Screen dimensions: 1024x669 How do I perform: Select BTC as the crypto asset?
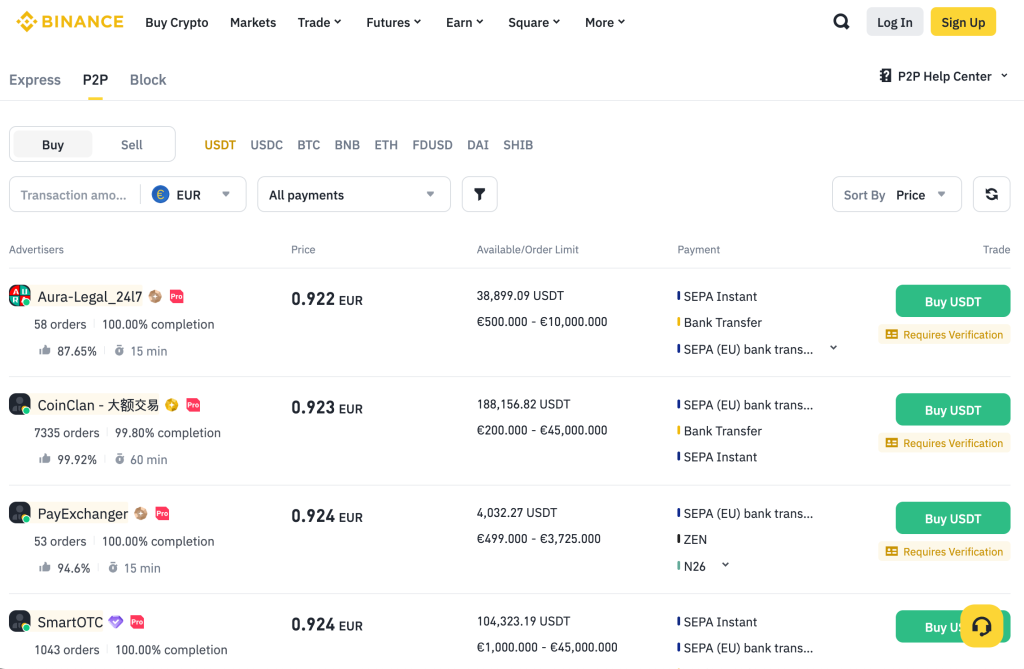[308, 145]
